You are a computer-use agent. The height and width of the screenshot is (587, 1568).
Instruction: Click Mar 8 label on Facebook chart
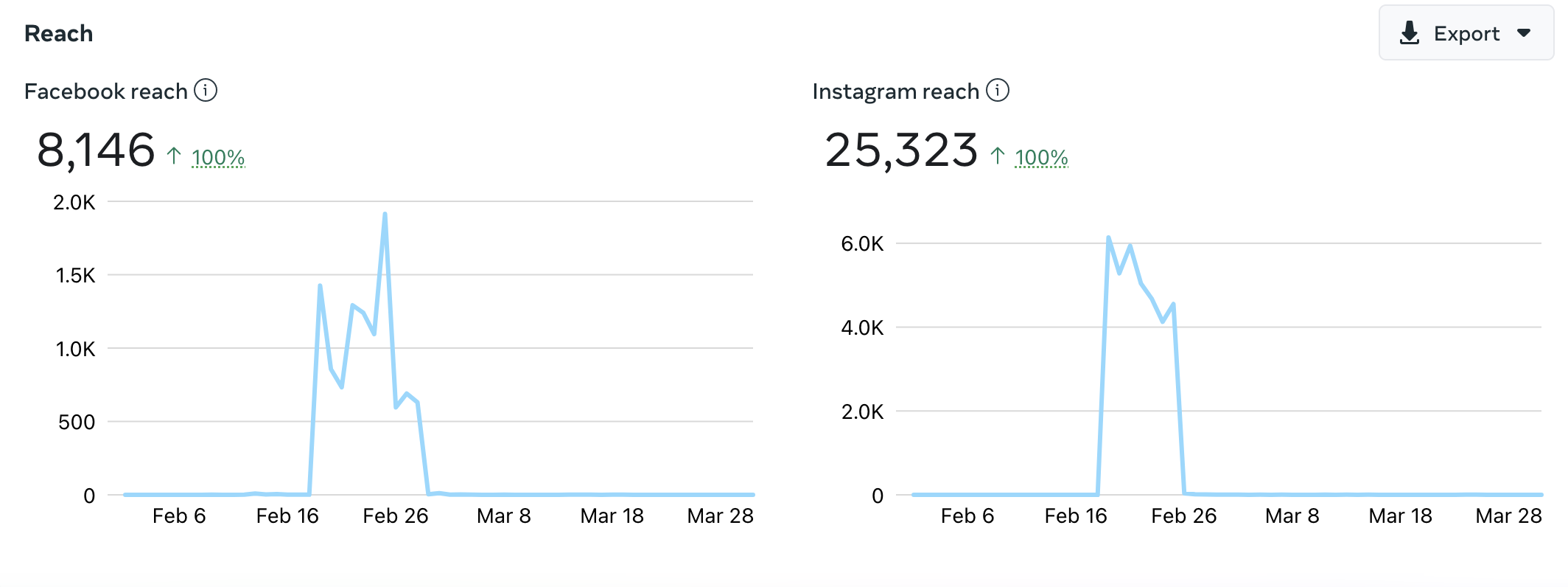point(504,516)
